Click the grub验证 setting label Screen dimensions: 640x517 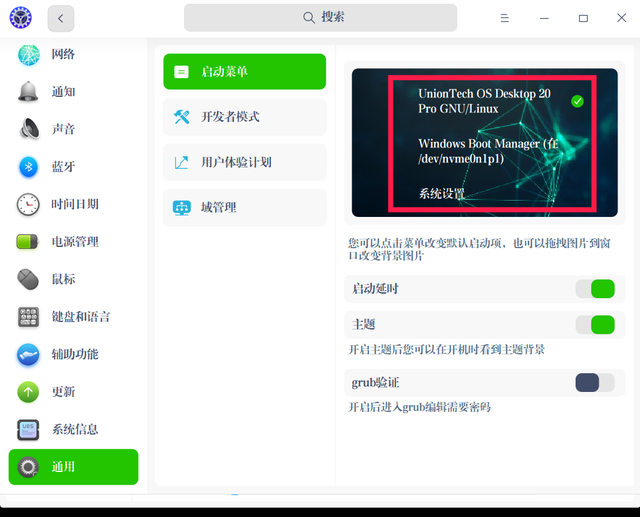tap(375, 383)
